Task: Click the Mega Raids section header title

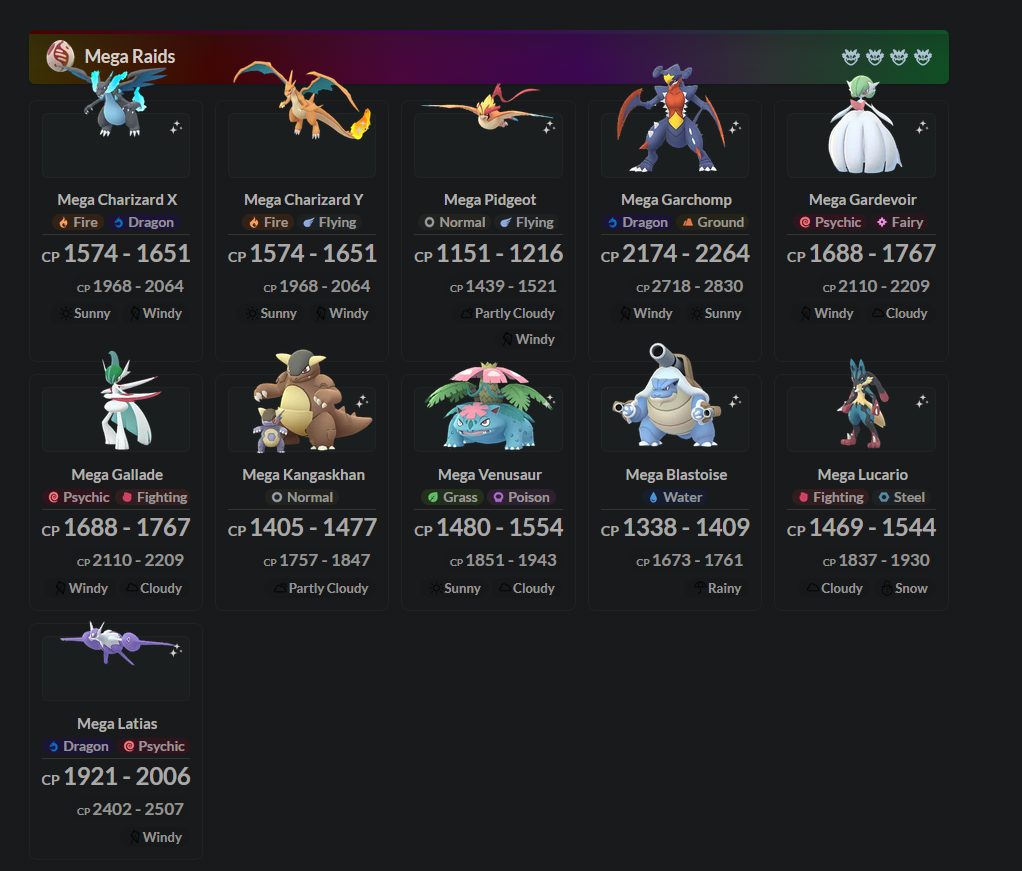Action: coord(130,57)
